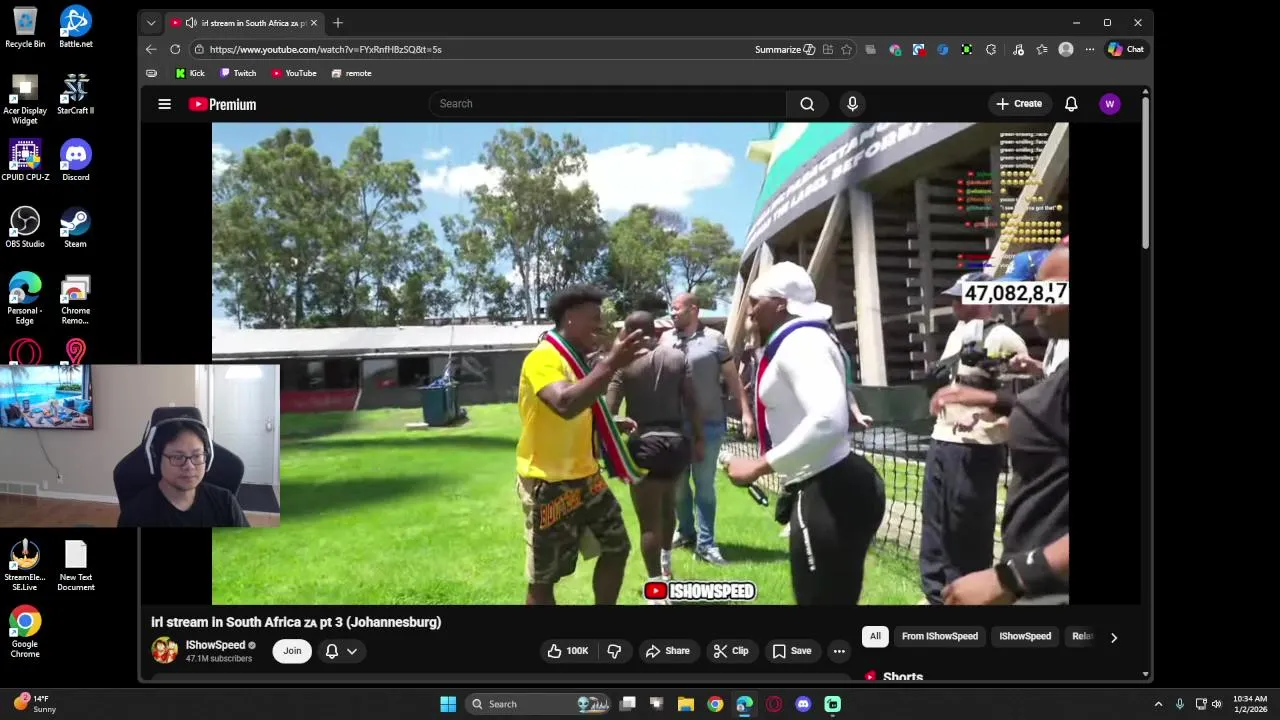Viewport: 1280px width, 720px height.
Task: Click the YouTube search input field
Action: click(x=607, y=104)
